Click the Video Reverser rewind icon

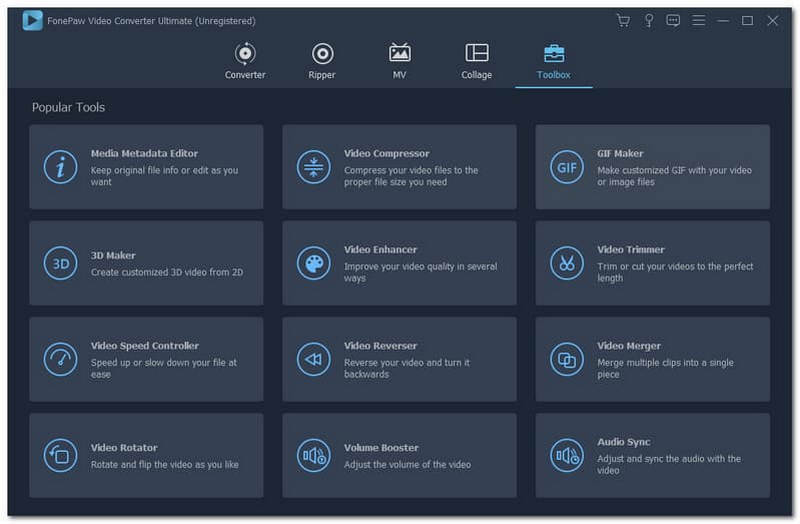(314, 359)
